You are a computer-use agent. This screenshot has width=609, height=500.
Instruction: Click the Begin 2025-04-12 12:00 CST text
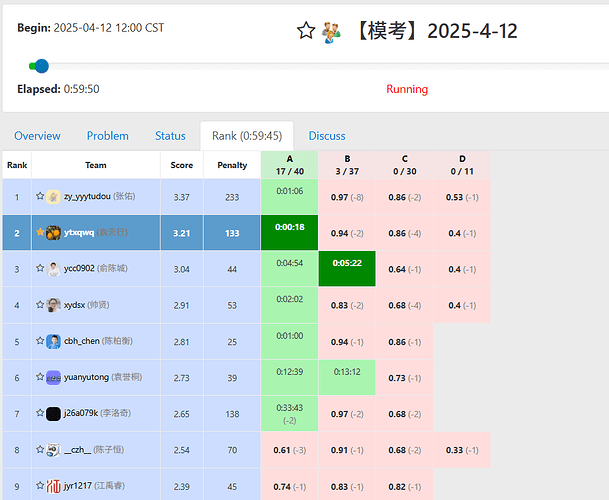(x=90, y=28)
